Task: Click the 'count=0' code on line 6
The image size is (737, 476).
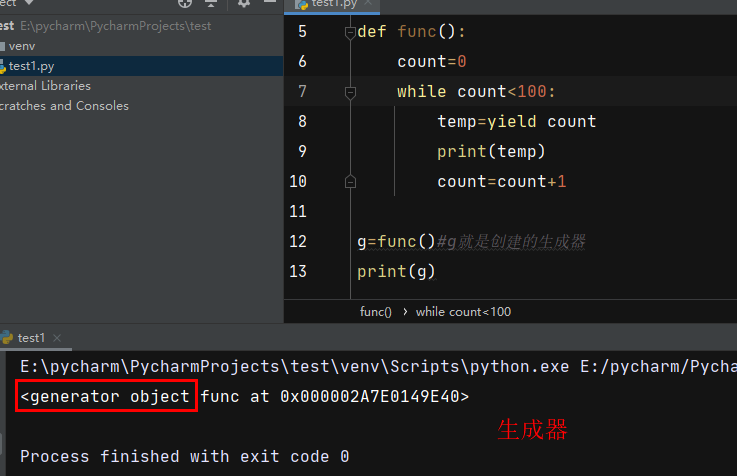Action: point(431,62)
